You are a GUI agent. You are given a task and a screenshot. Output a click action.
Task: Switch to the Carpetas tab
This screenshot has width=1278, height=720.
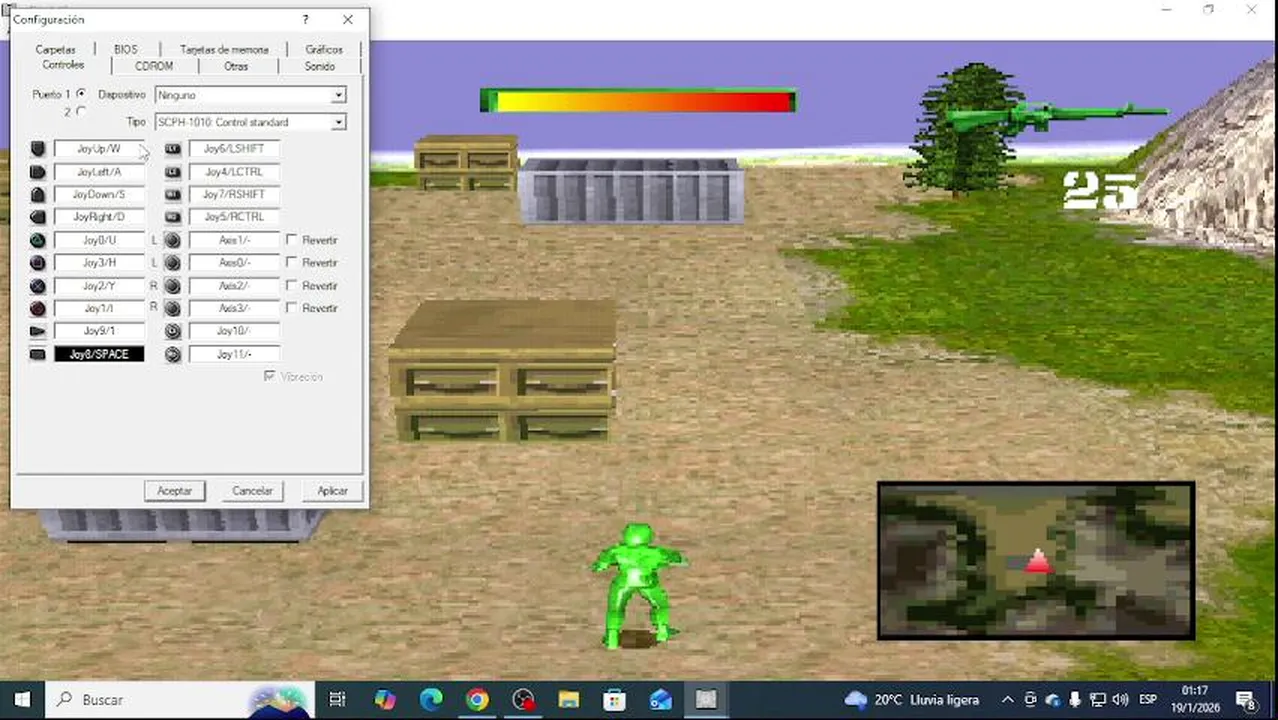55,49
